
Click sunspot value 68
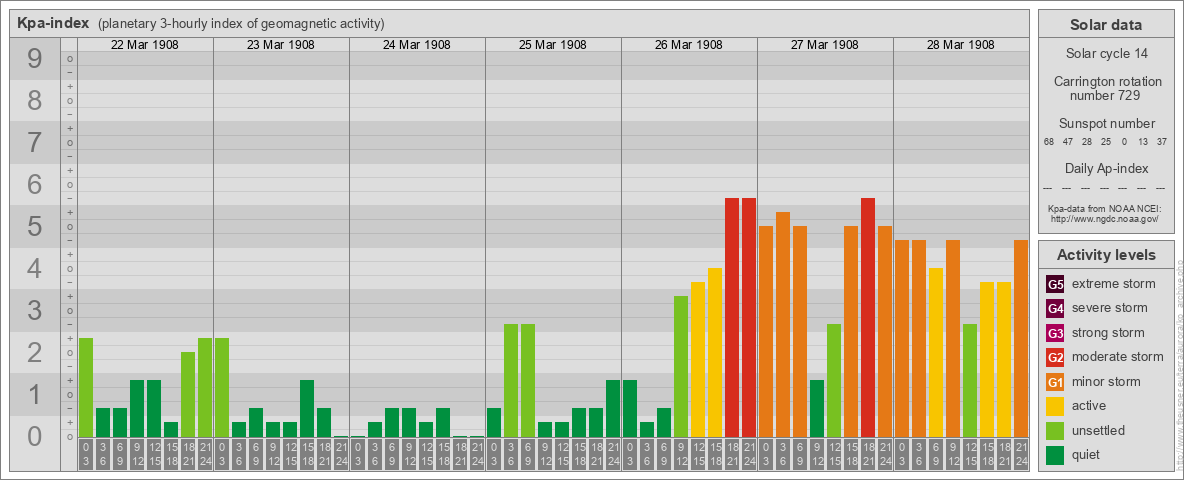pos(1049,142)
